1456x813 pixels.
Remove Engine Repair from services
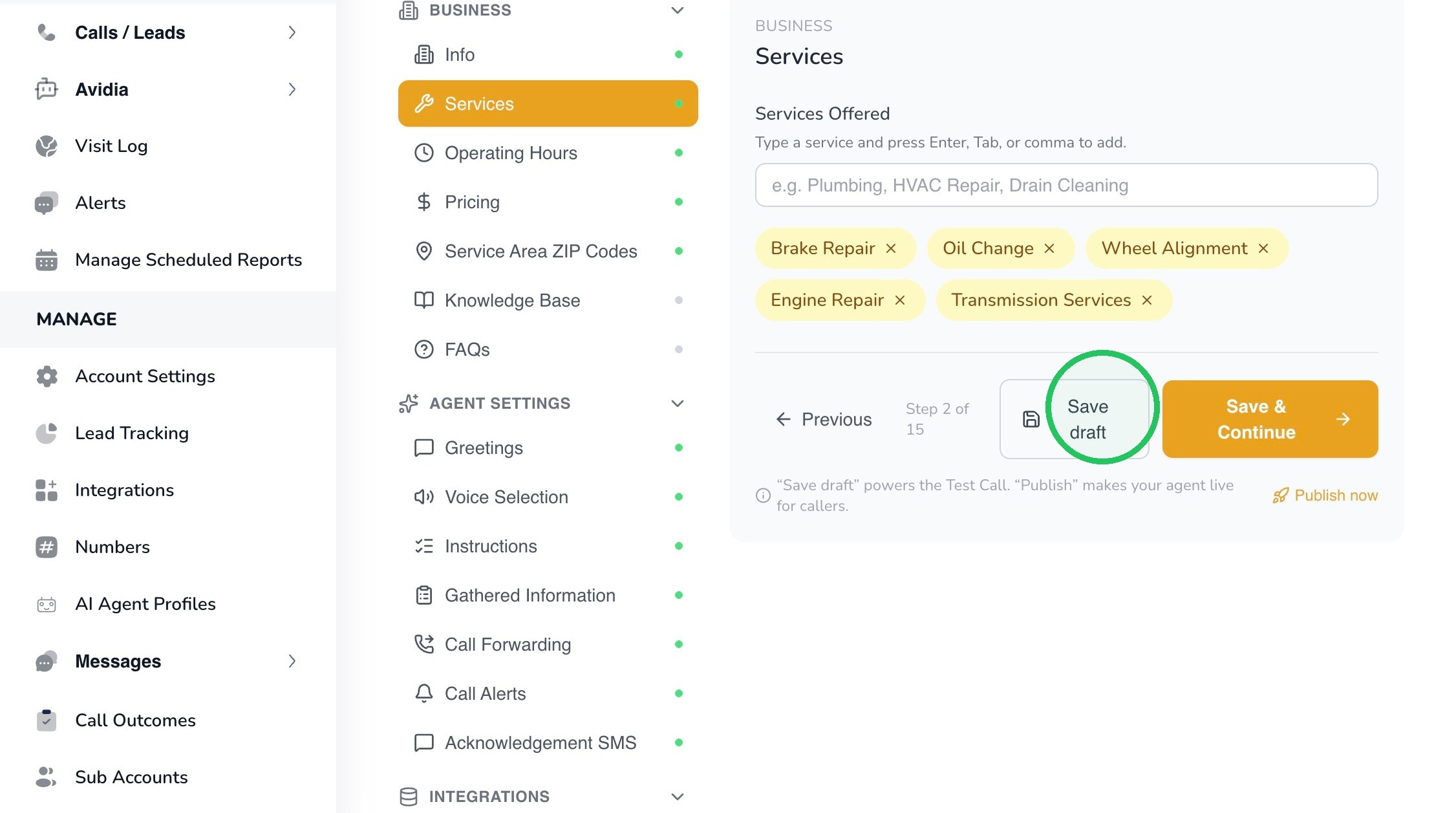point(900,300)
